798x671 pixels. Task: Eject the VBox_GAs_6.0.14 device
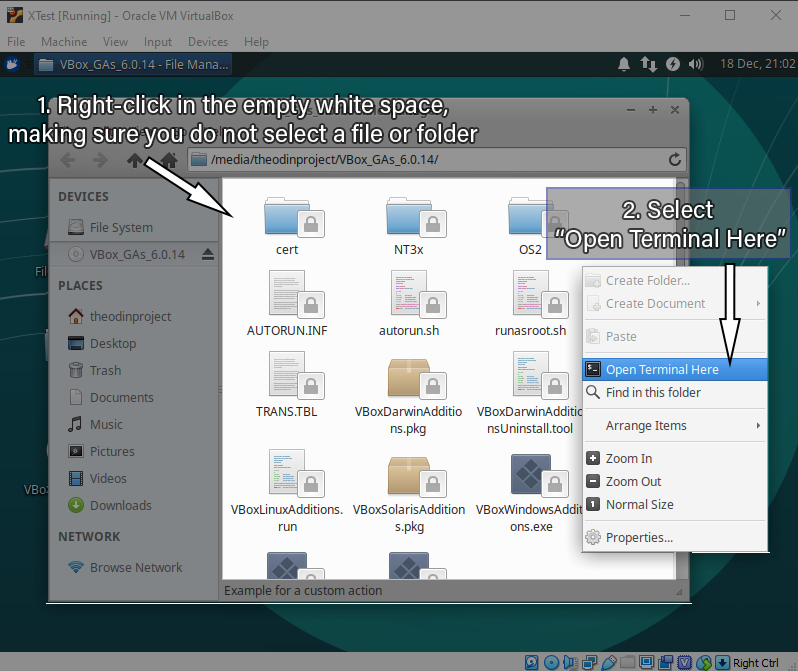click(207, 254)
